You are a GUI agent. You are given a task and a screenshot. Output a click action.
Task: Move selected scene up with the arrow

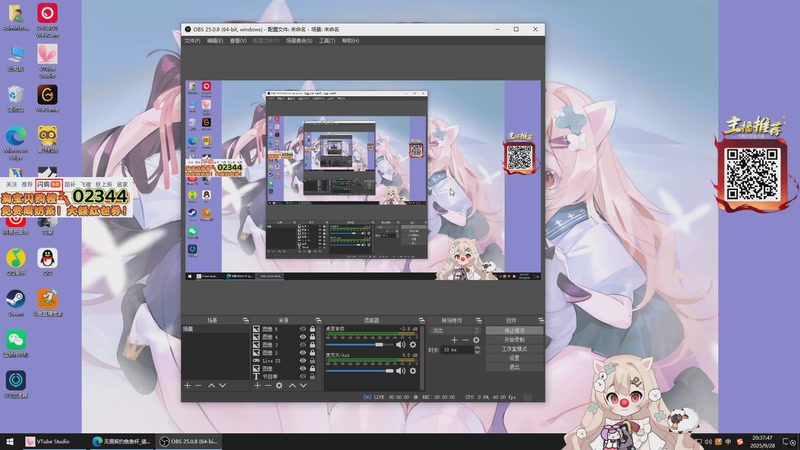click(x=211, y=386)
